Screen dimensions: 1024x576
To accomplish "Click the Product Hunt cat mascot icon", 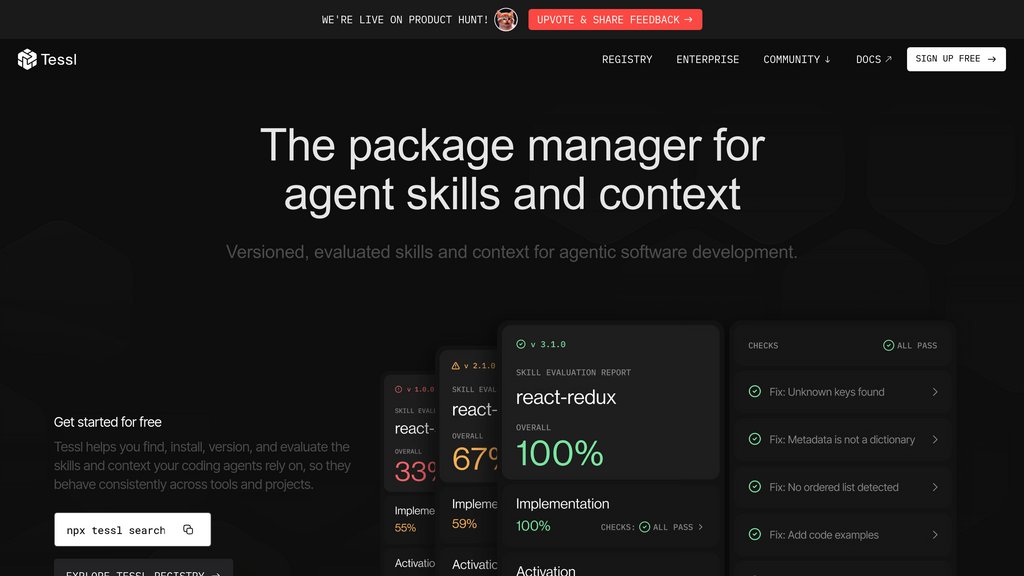I will point(506,20).
